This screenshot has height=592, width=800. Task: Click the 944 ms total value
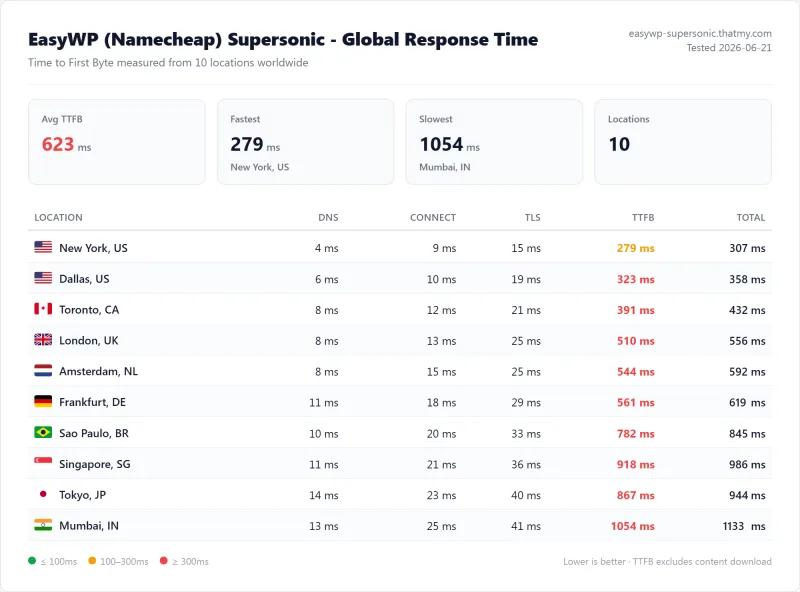coord(747,495)
